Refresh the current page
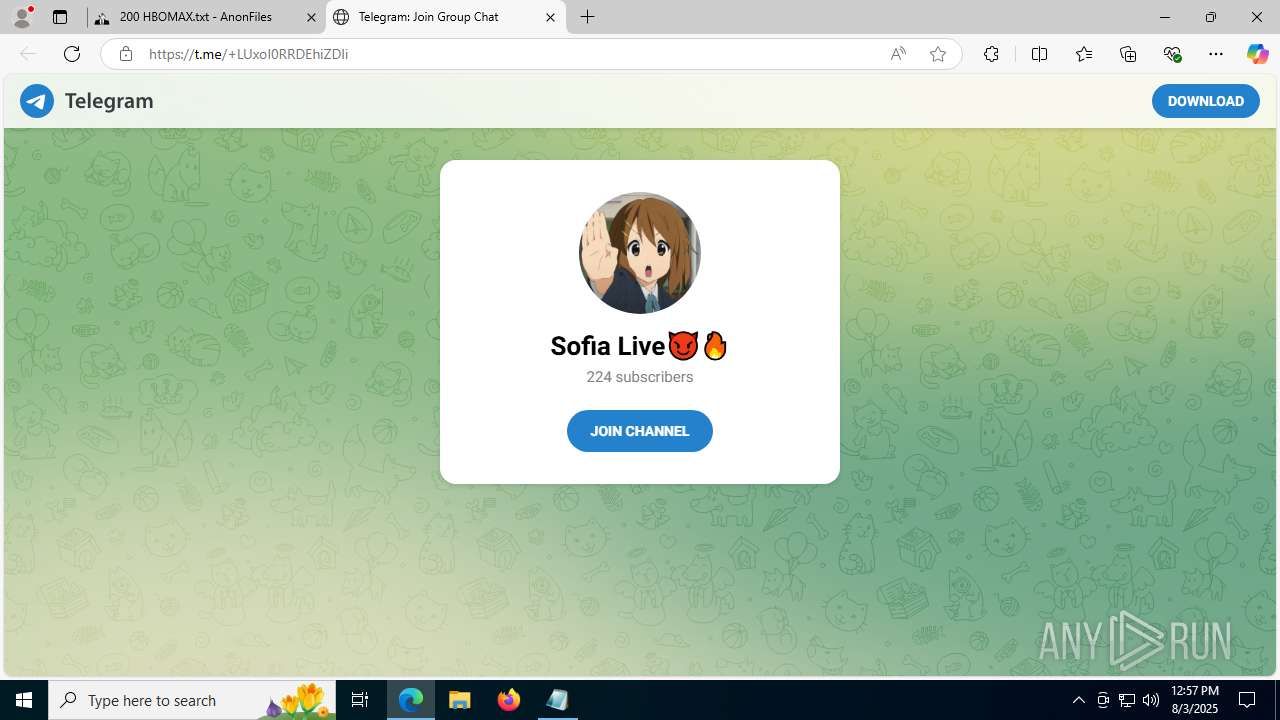 coord(72,54)
